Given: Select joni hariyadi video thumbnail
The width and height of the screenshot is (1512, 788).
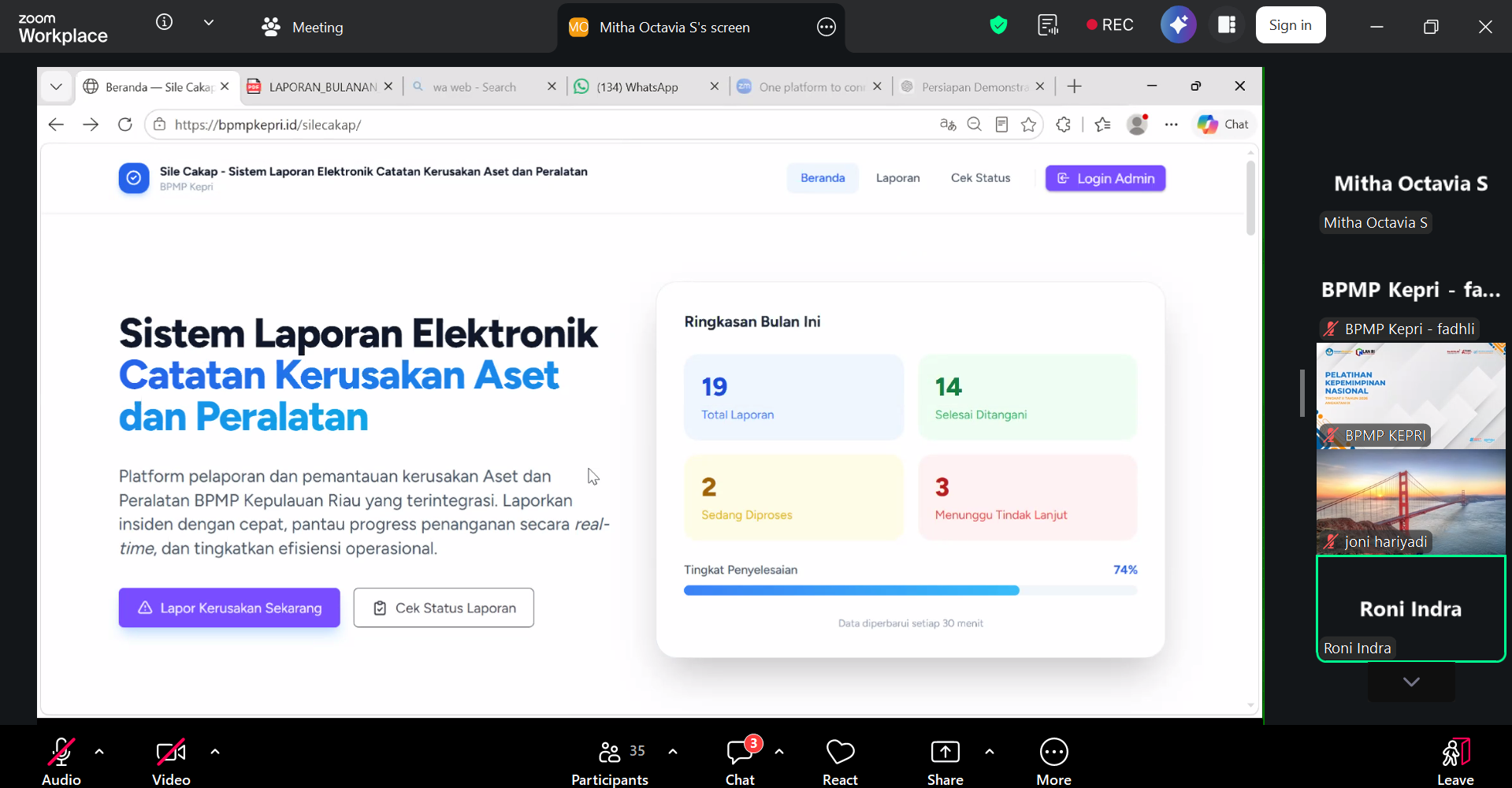Looking at the screenshot, I should coord(1410,502).
